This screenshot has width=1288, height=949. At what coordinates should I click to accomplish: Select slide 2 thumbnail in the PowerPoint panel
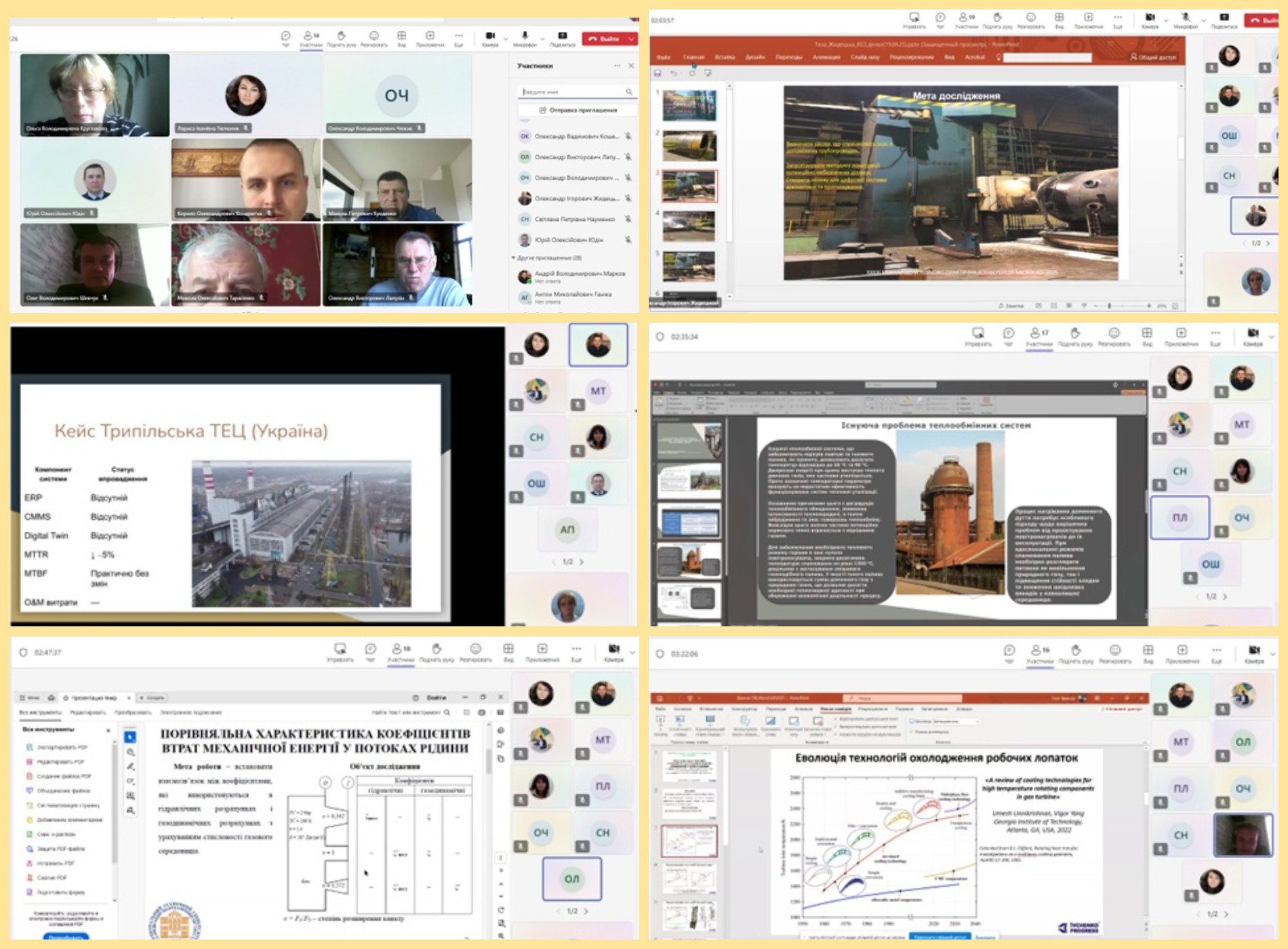[689, 144]
